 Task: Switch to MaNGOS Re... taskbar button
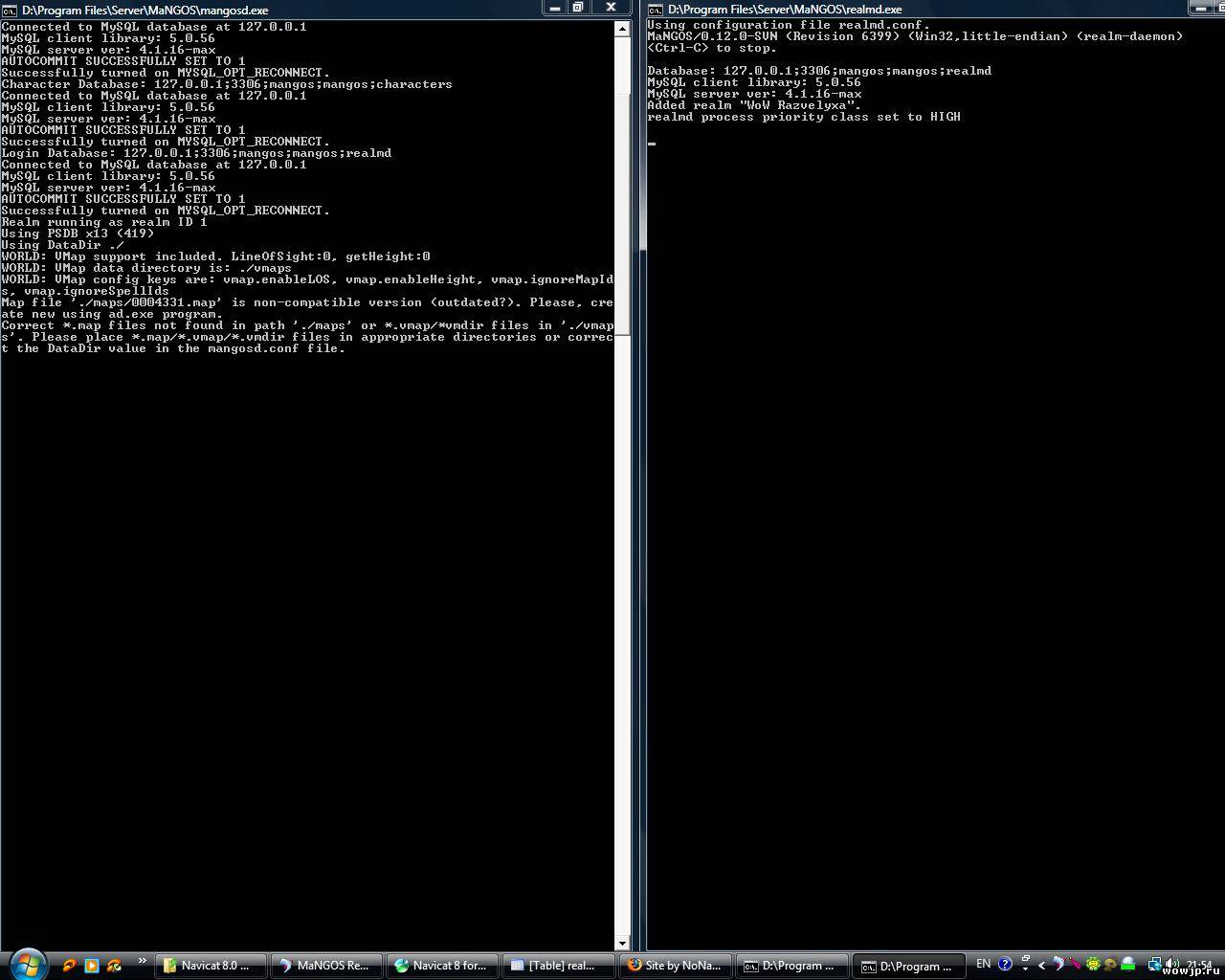click(x=327, y=966)
